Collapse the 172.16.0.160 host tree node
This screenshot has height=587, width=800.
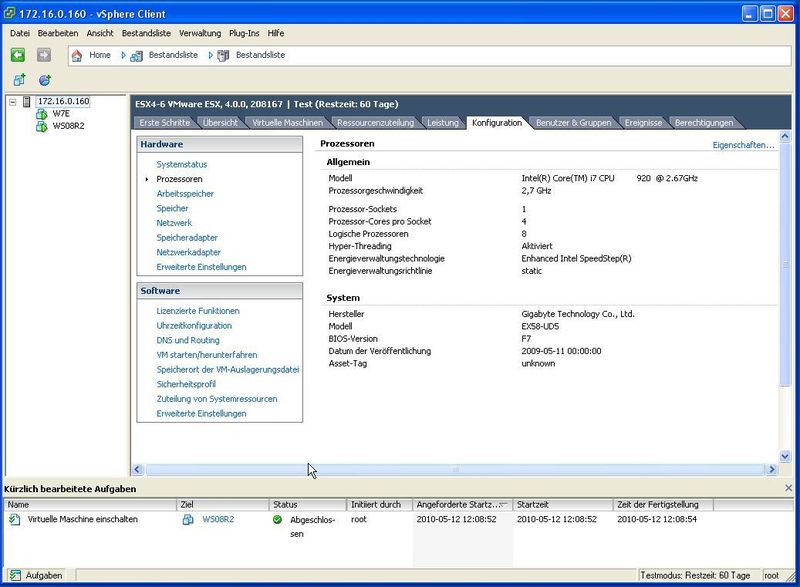click(x=12, y=102)
